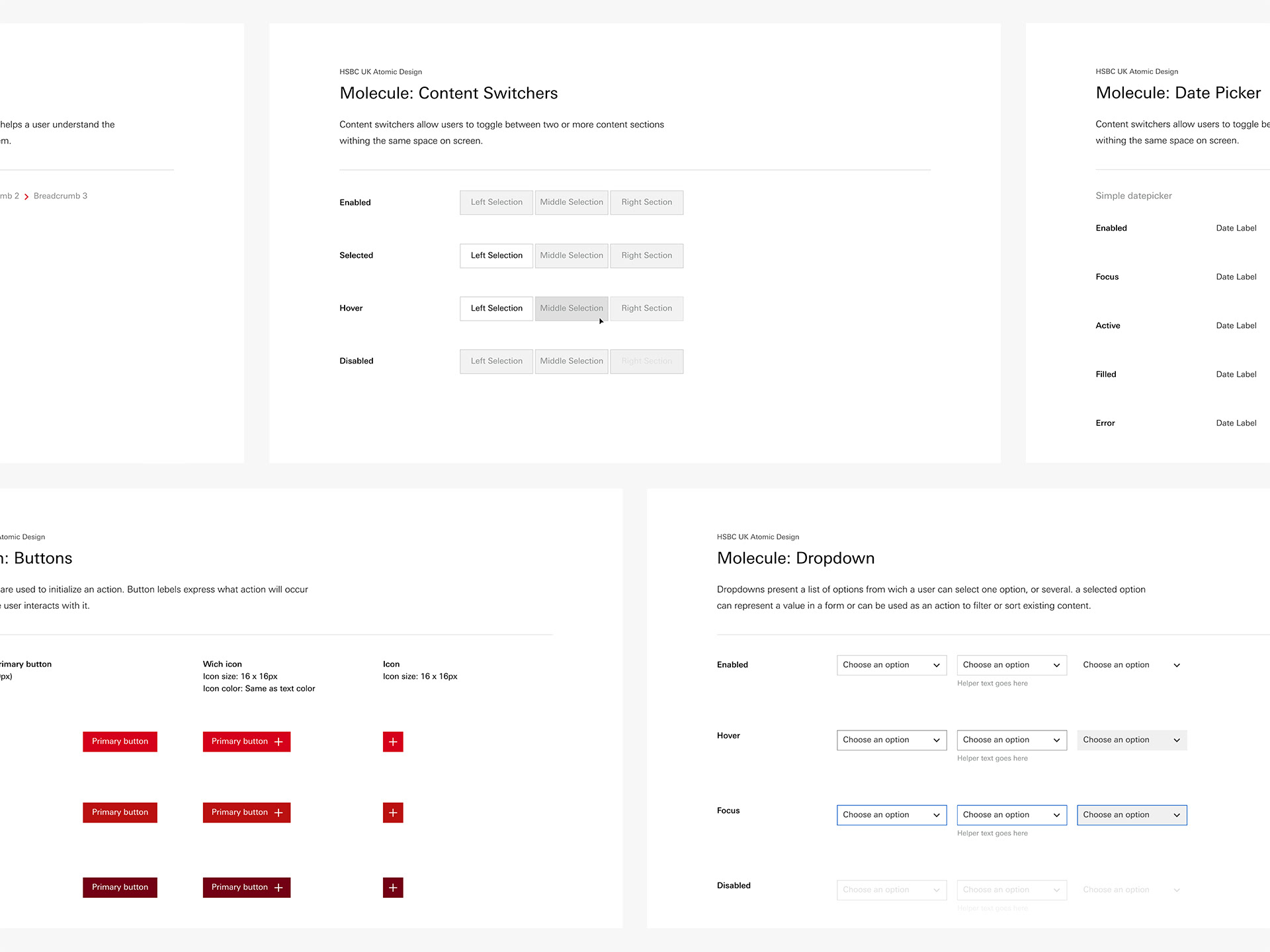Select the hovered Middle Selection segment
The image size is (1270, 952).
[571, 308]
